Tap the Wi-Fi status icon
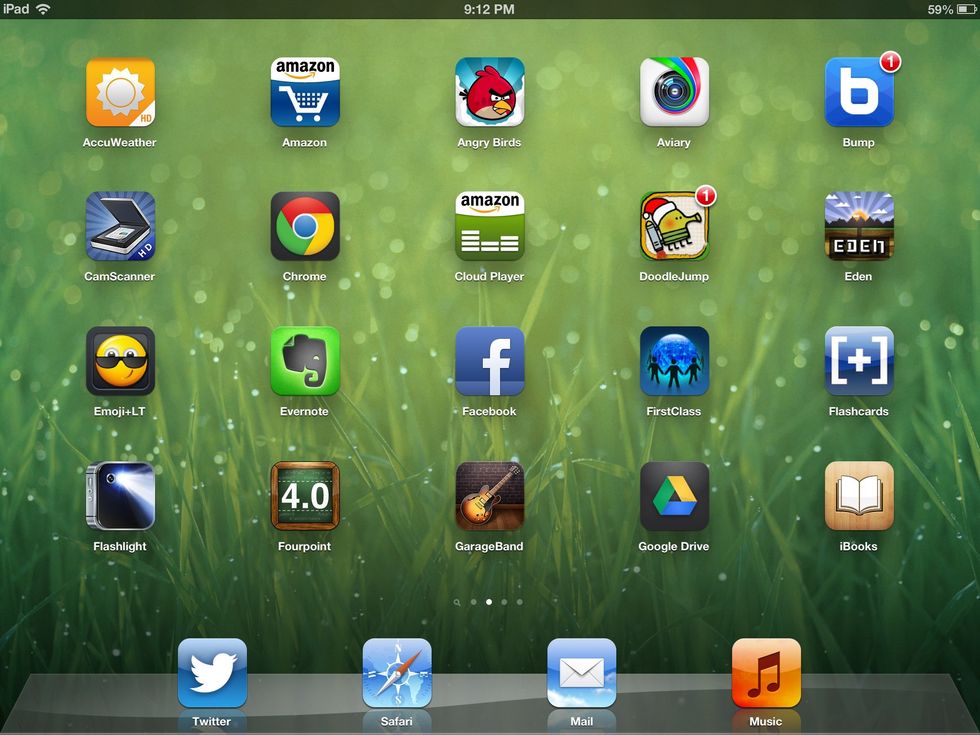 pyautogui.click(x=43, y=9)
